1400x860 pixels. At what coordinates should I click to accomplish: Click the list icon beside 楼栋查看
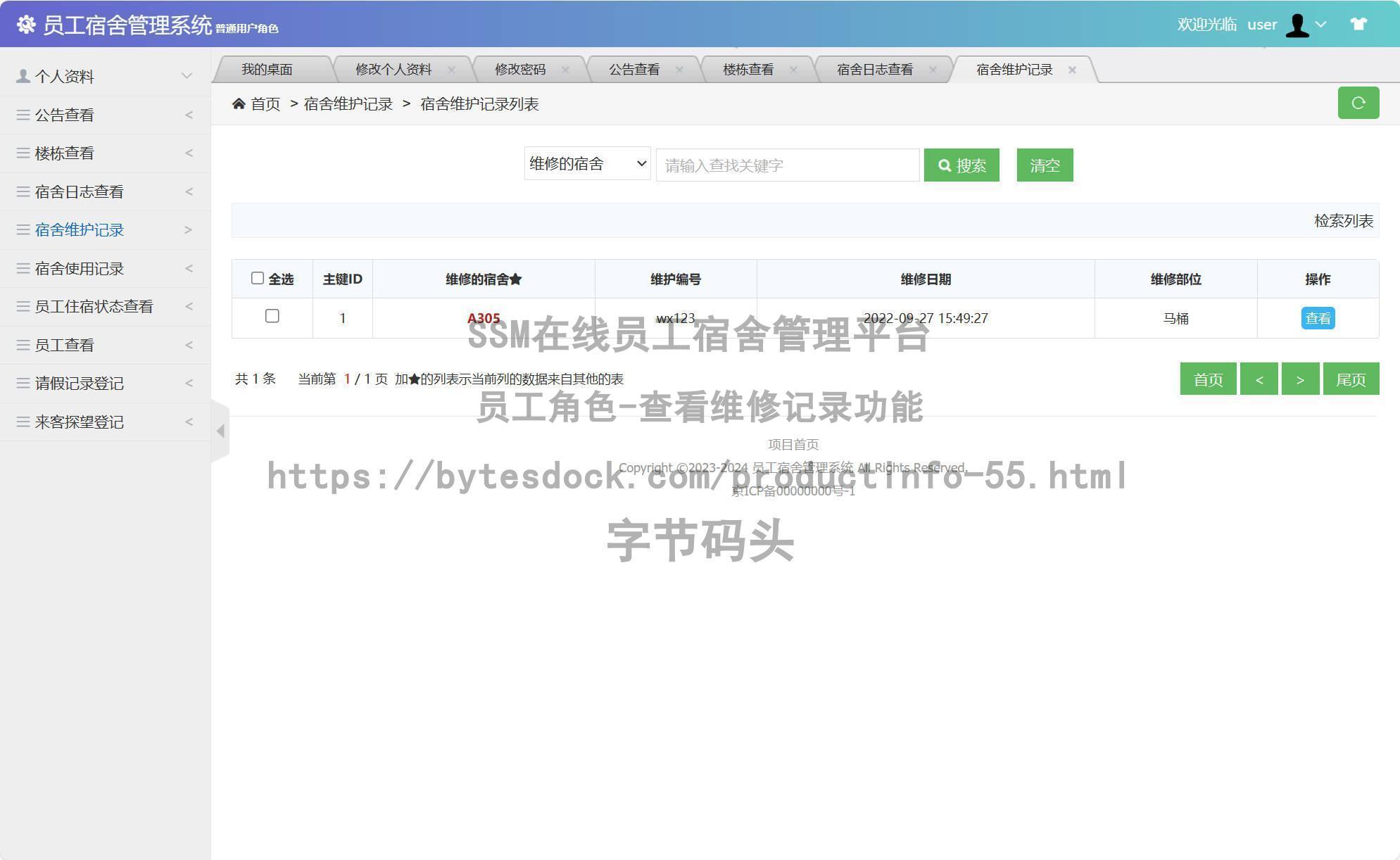pyautogui.click(x=23, y=153)
